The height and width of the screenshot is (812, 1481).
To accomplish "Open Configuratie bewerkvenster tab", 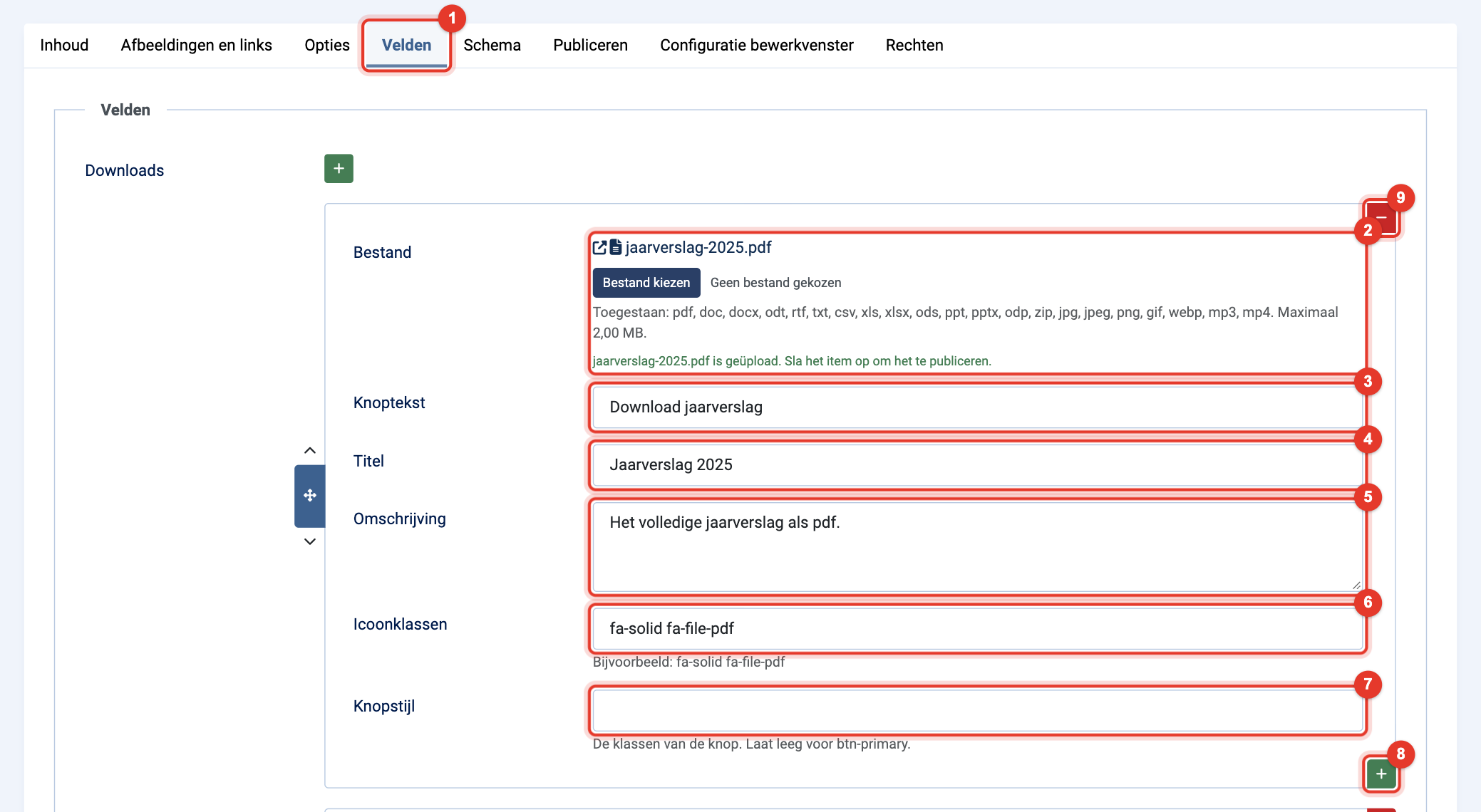I will click(756, 45).
